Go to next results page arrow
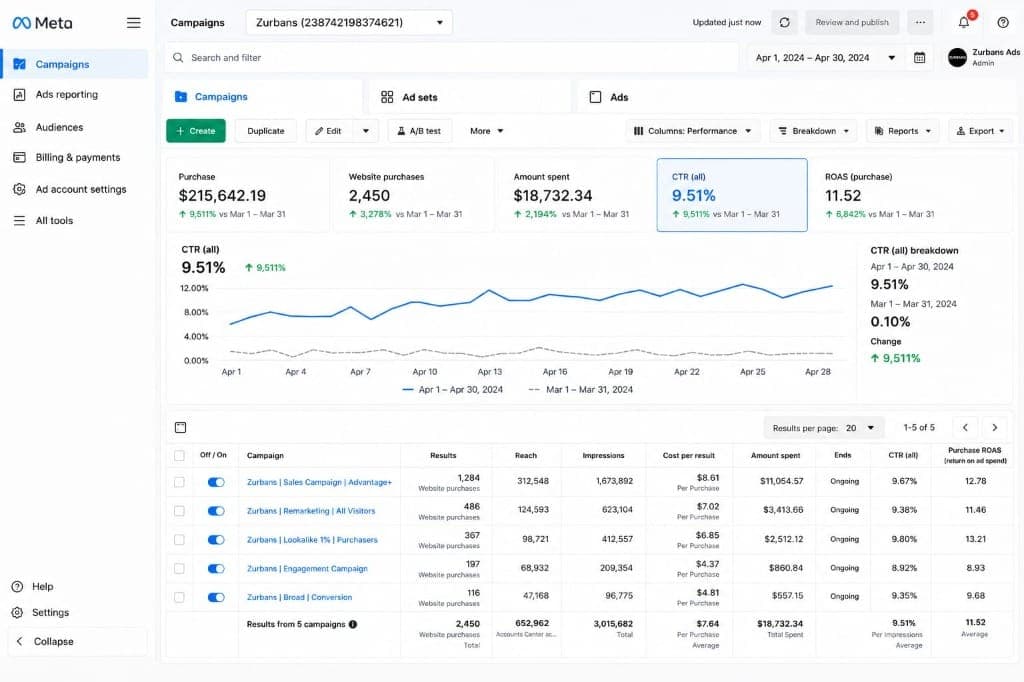The image size is (1024, 682). pyautogui.click(x=995, y=427)
